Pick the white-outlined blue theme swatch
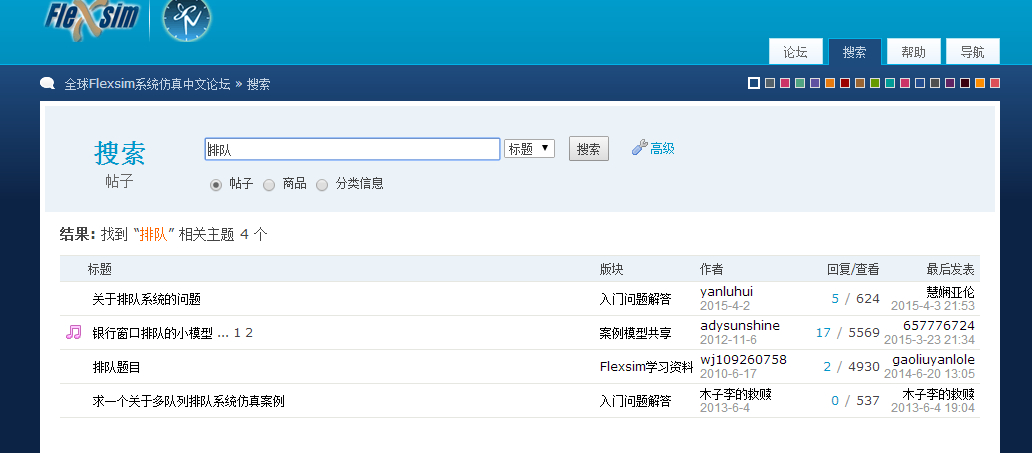Viewport: 1032px width, 453px height. click(x=754, y=83)
